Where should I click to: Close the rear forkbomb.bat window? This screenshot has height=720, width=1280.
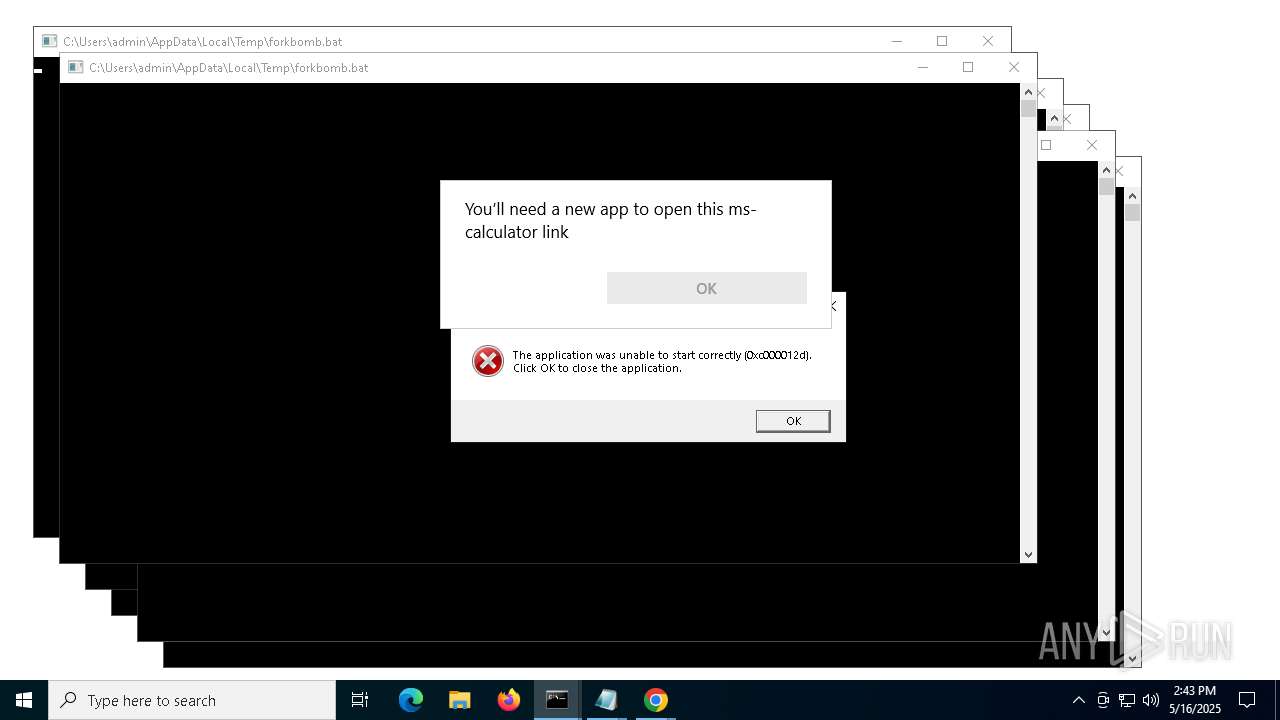pos(987,41)
